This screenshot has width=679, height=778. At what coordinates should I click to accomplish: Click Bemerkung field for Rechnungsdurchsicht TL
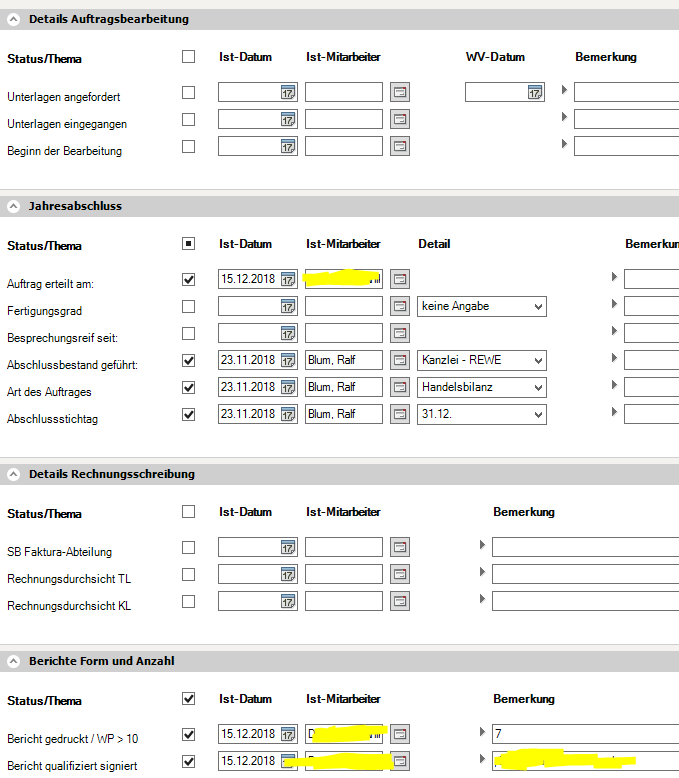[x=586, y=574]
